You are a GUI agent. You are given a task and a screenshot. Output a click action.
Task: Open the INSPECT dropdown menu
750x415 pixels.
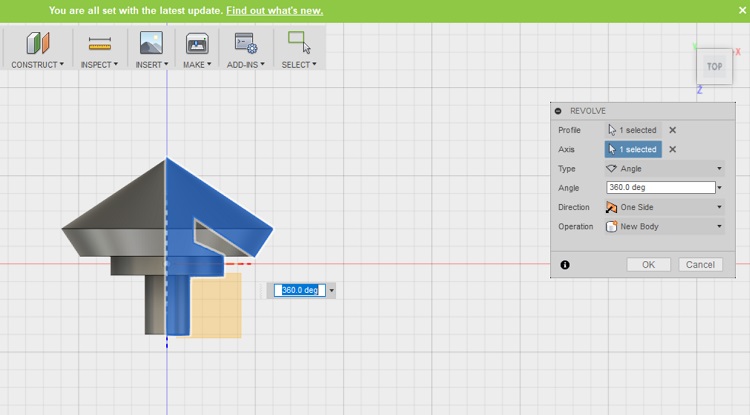pyautogui.click(x=99, y=65)
